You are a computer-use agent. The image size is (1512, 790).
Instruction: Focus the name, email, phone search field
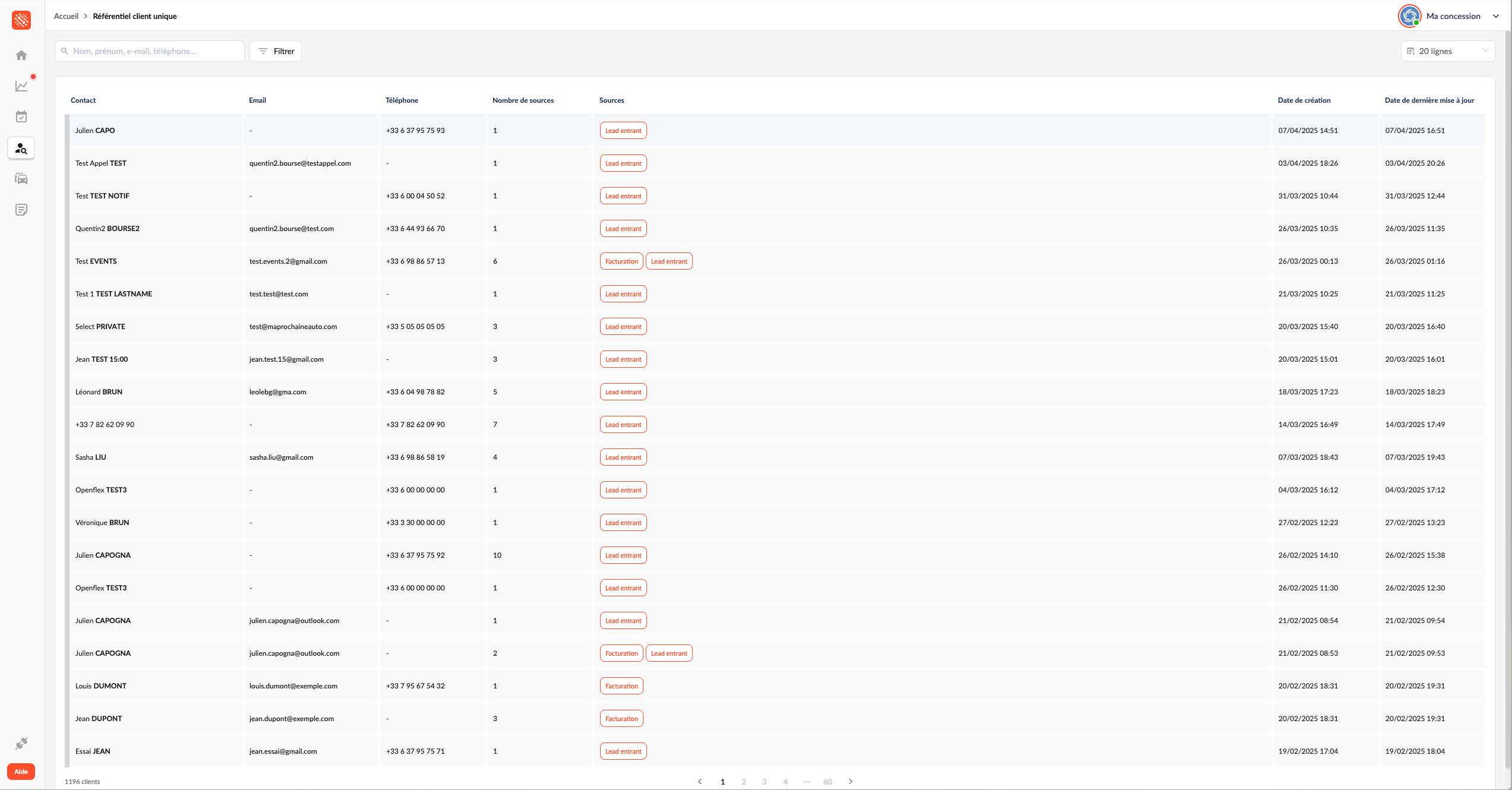point(150,51)
